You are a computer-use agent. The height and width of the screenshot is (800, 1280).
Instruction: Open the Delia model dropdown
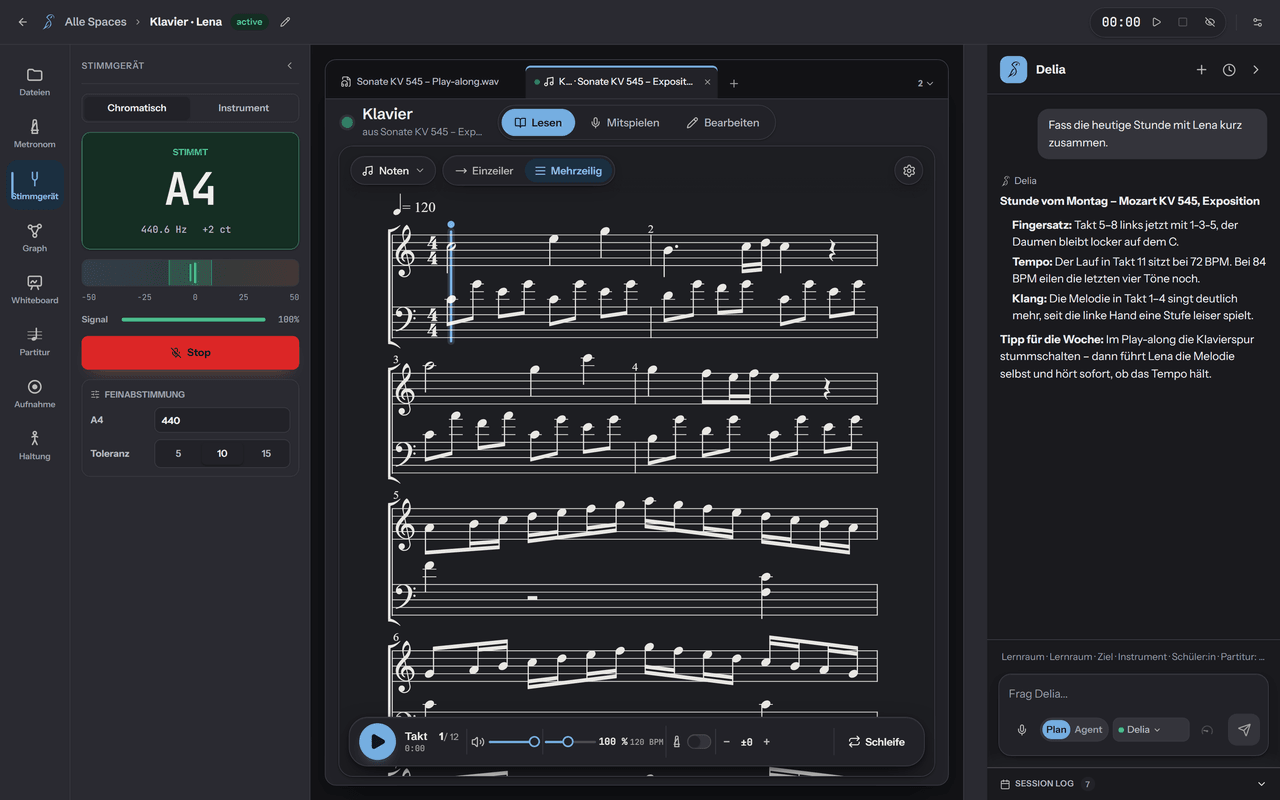pyautogui.click(x=1151, y=730)
